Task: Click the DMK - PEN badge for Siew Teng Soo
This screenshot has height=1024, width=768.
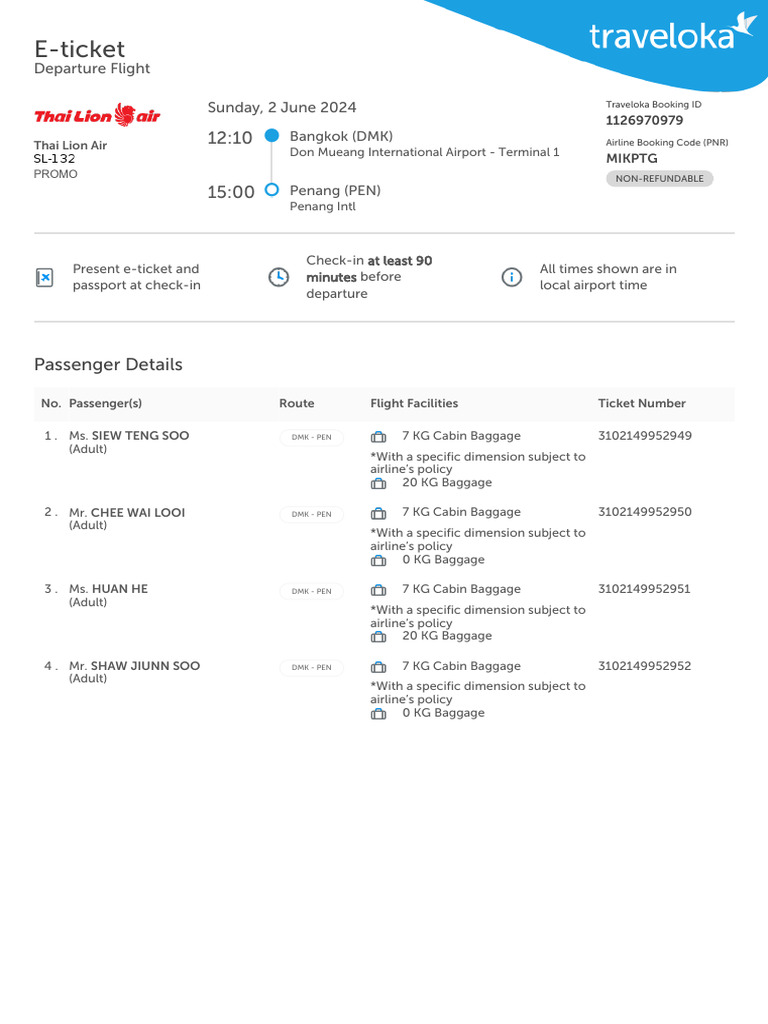Action: 311,437
